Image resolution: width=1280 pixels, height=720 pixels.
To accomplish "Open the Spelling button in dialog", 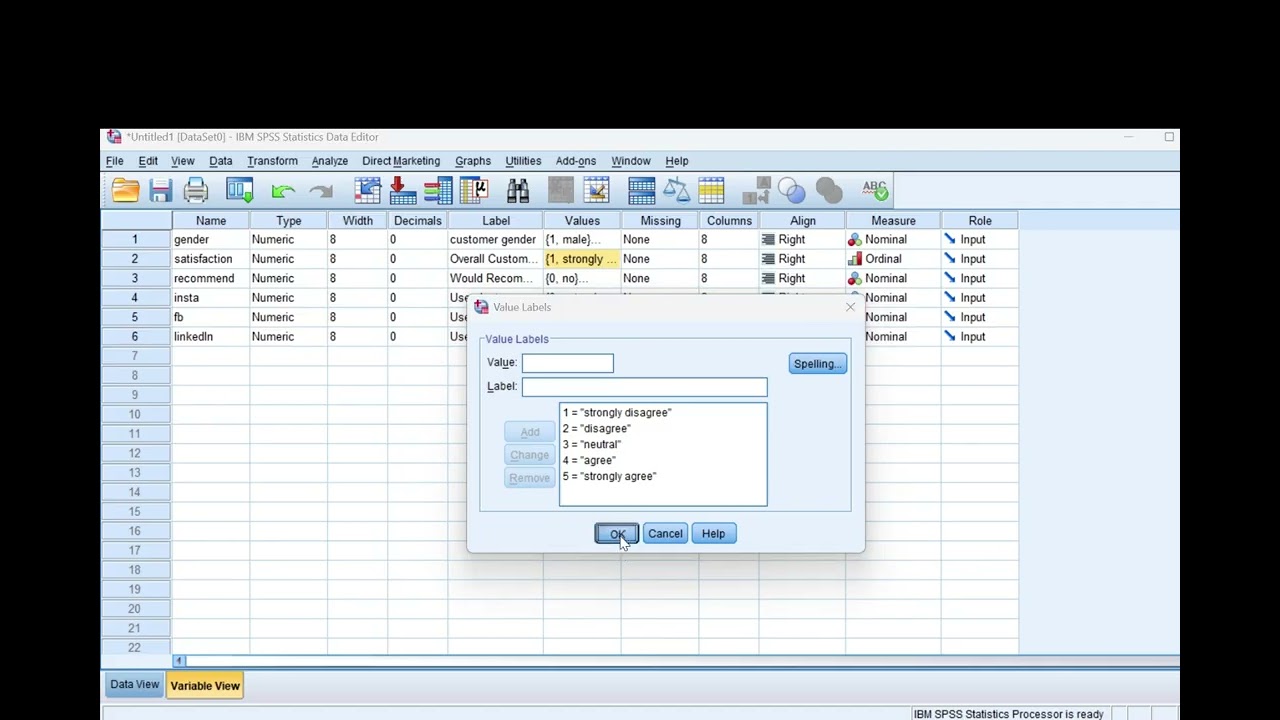I will [818, 364].
